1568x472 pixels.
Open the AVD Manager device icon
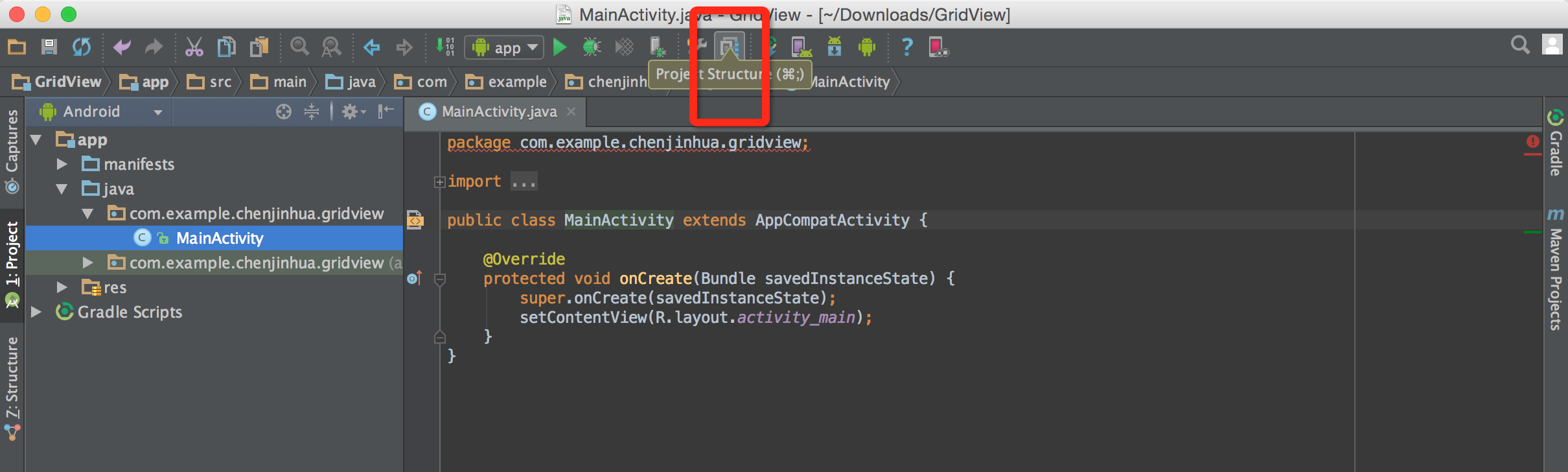point(801,47)
